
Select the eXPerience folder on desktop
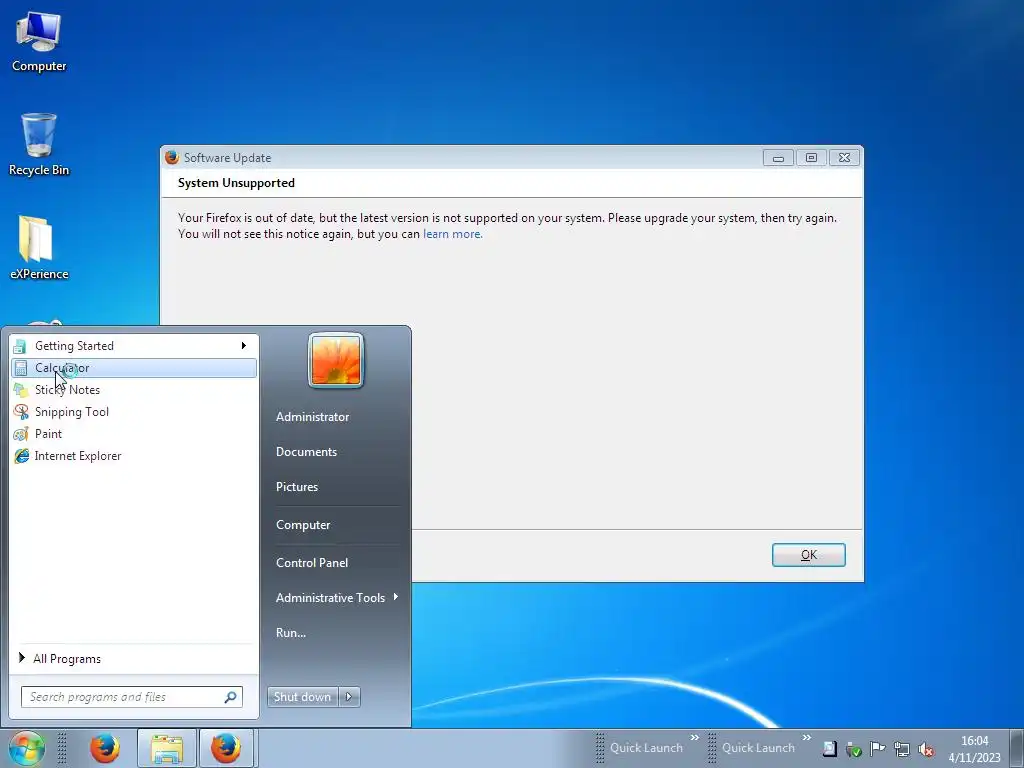(39, 248)
